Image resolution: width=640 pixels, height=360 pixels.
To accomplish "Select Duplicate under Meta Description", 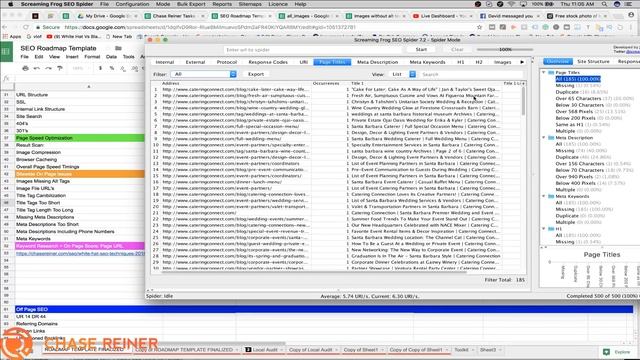I will [x=578, y=157].
